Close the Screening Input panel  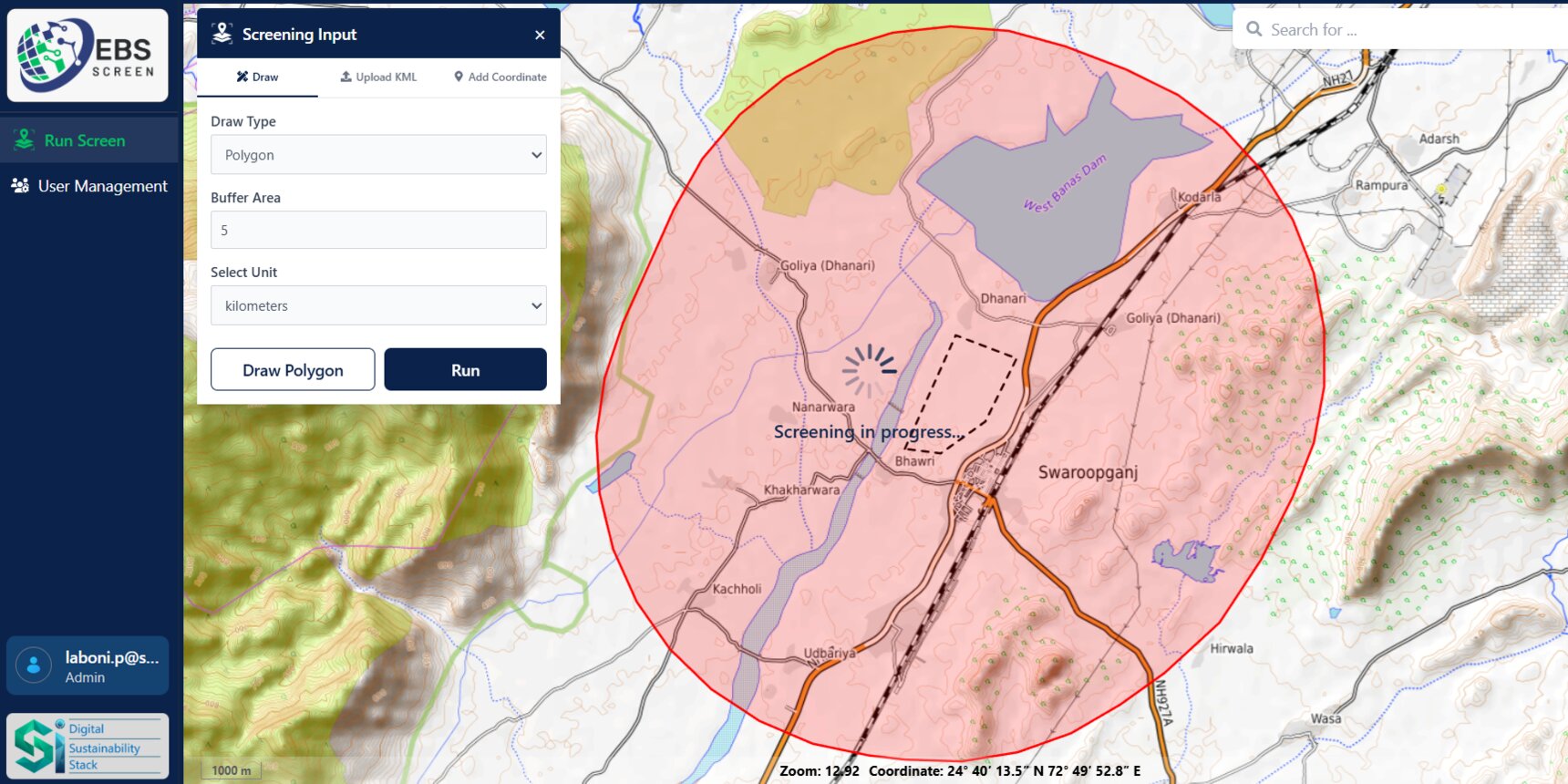click(x=540, y=35)
